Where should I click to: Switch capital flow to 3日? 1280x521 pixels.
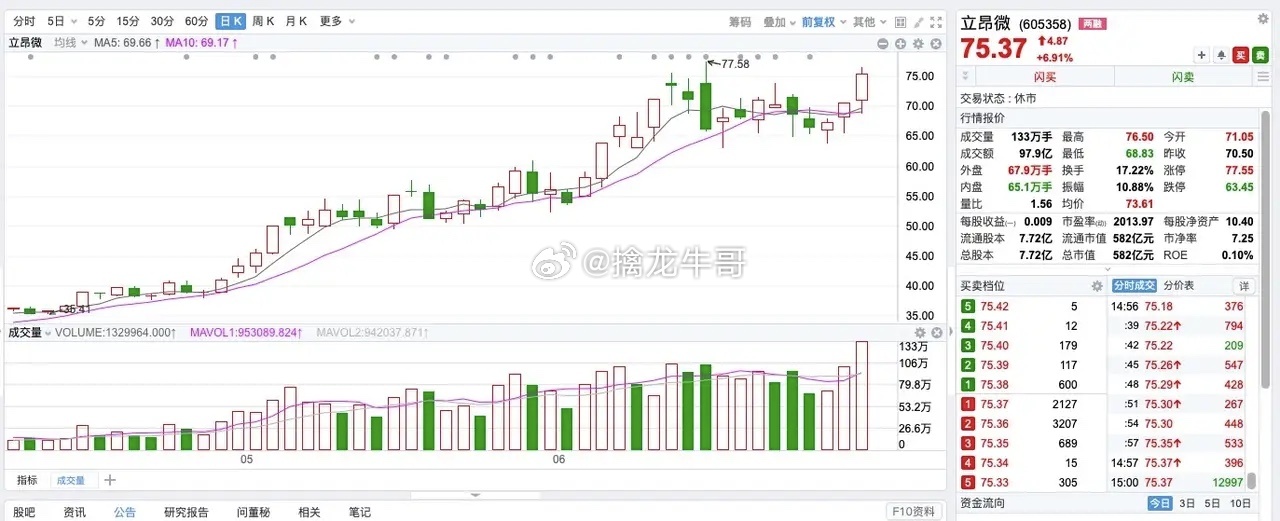(1187, 503)
